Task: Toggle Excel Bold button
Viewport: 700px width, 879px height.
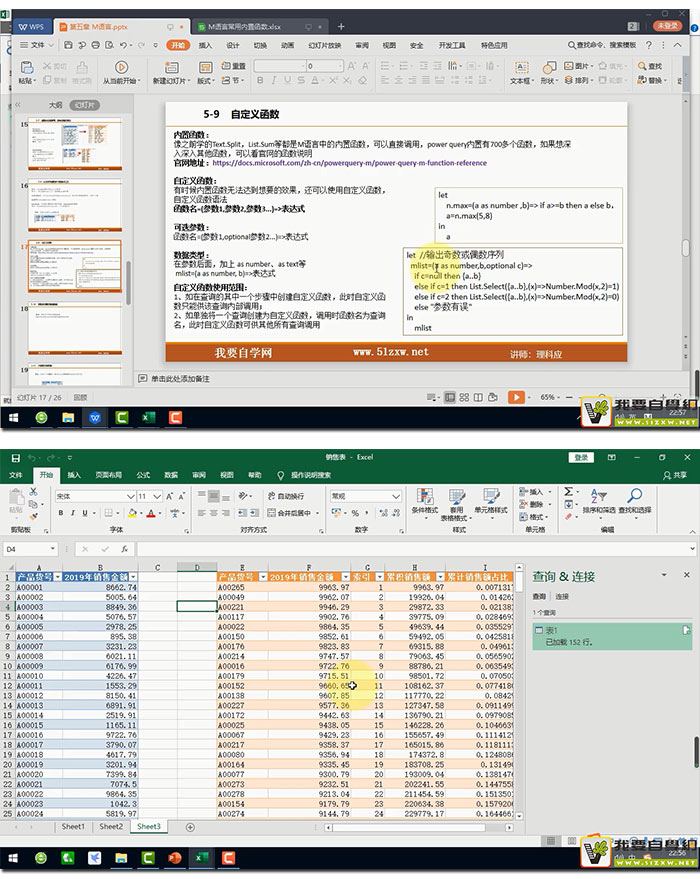Action: [x=61, y=513]
